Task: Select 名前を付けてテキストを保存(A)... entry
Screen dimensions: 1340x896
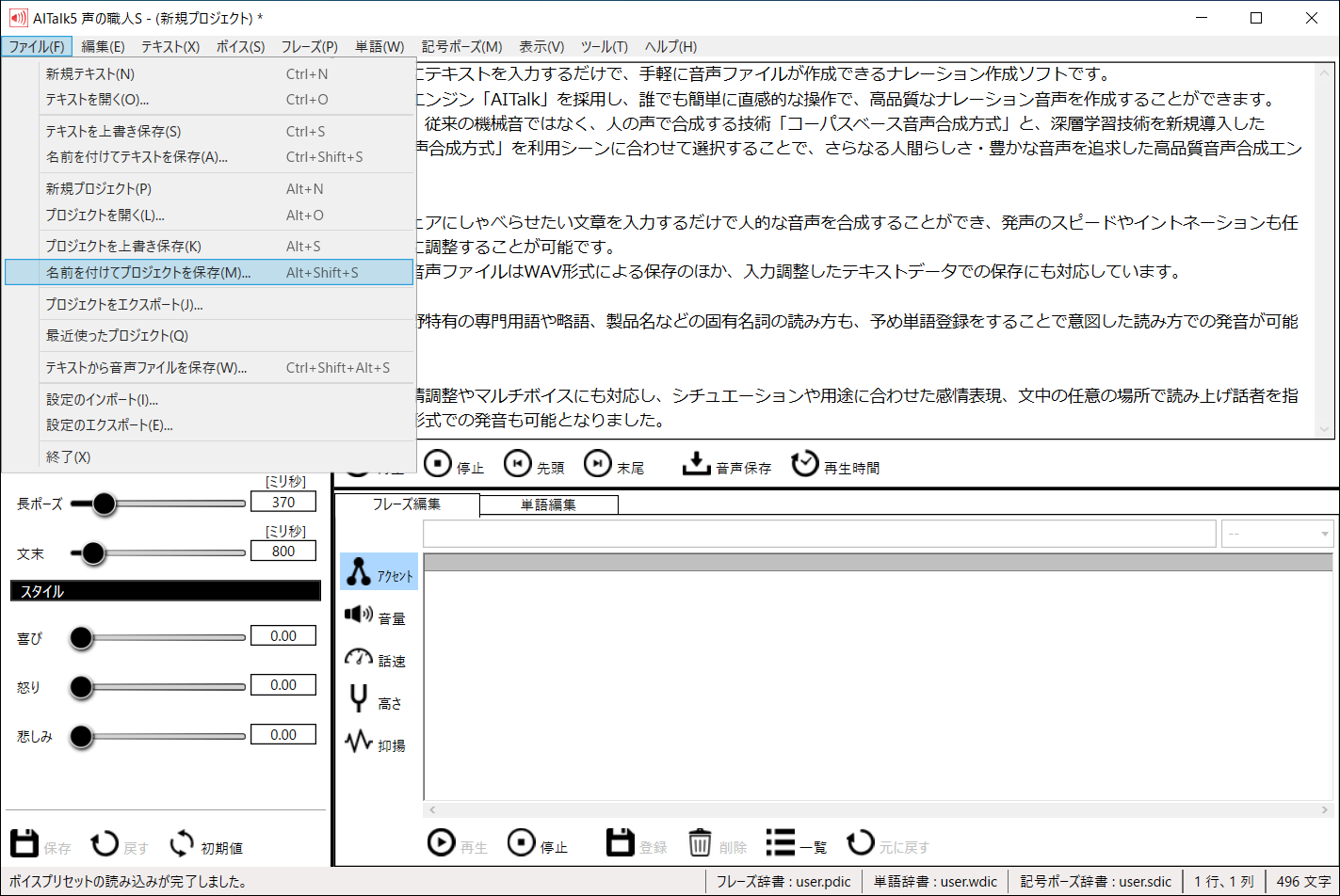Action: (x=210, y=157)
